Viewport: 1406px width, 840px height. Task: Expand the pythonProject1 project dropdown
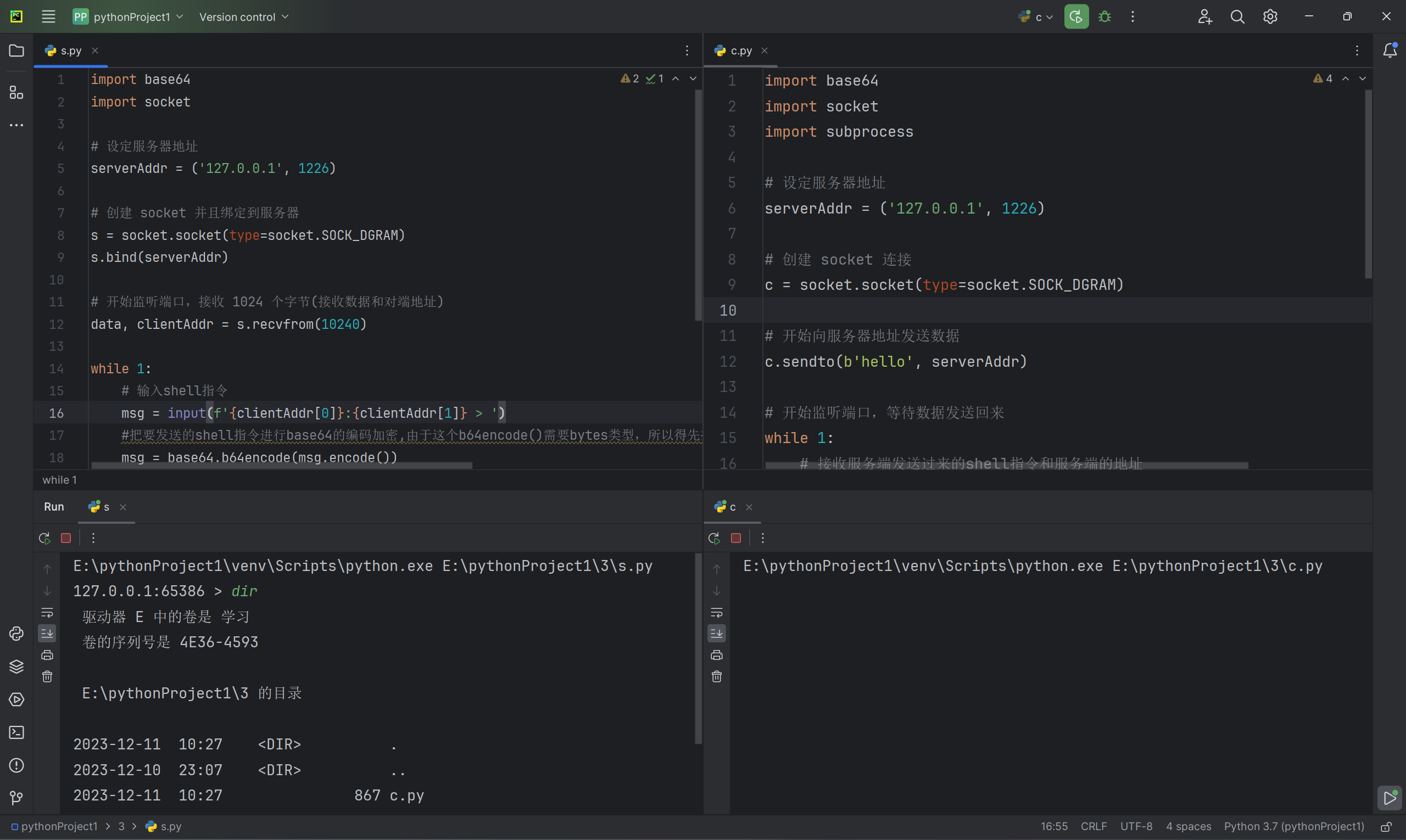pos(129,17)
